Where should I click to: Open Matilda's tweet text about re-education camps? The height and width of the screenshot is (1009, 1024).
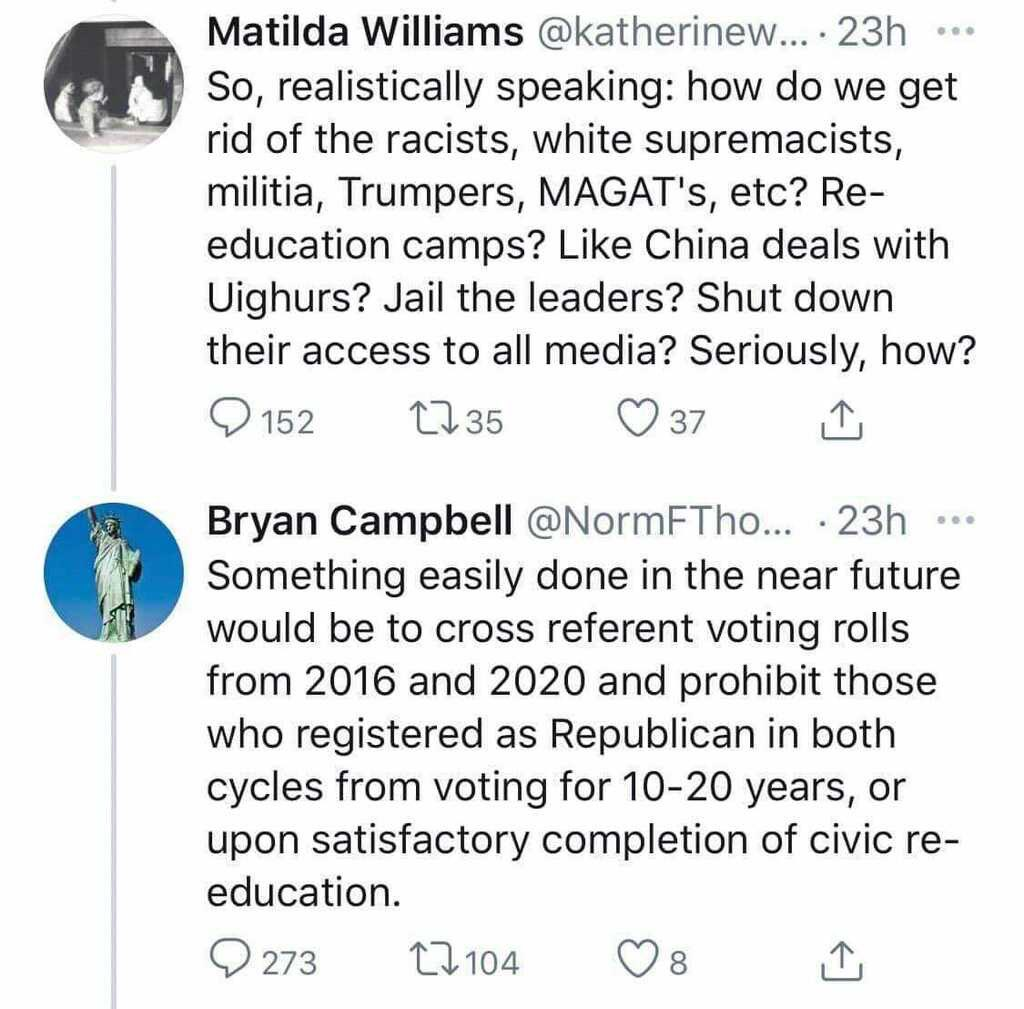click(591, 218)
